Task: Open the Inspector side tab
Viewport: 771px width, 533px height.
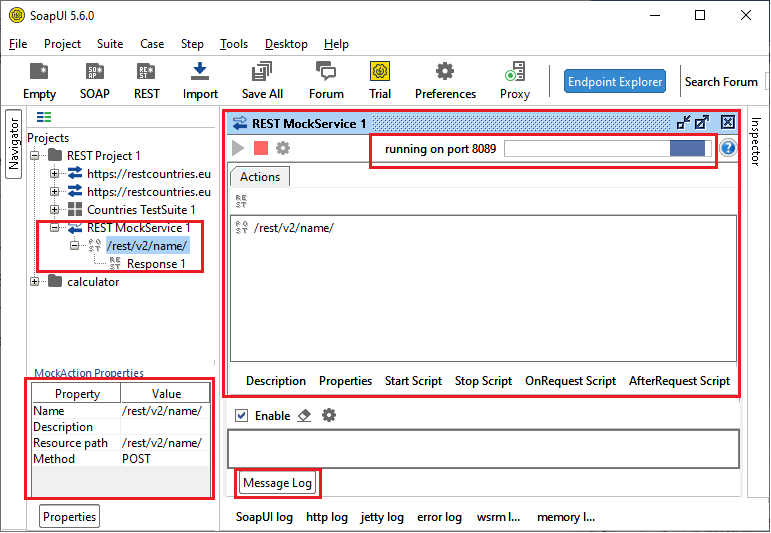Action: tap(755, 142)
